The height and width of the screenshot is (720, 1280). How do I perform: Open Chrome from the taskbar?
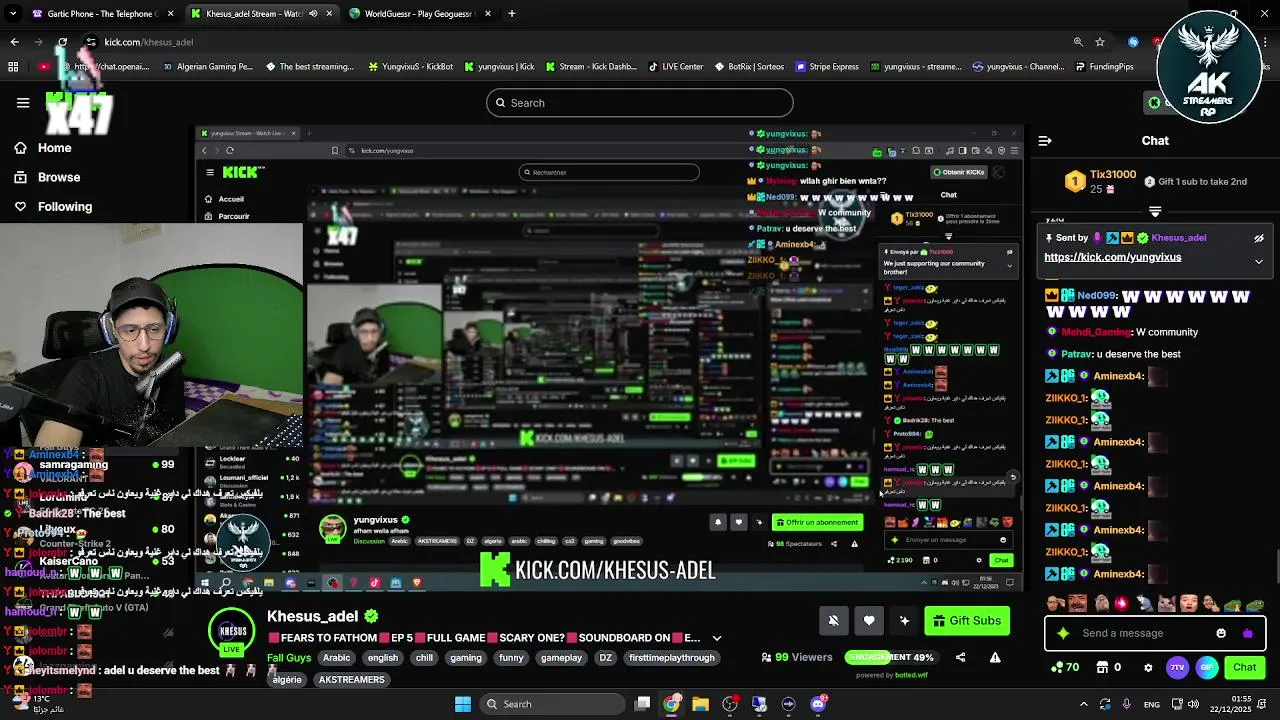pos(671,704)
